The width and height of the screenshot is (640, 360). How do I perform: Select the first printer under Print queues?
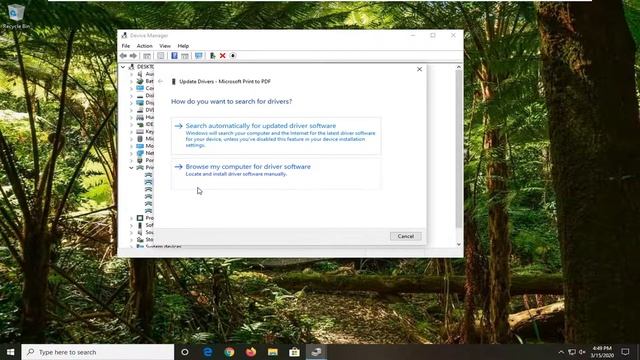149,175
